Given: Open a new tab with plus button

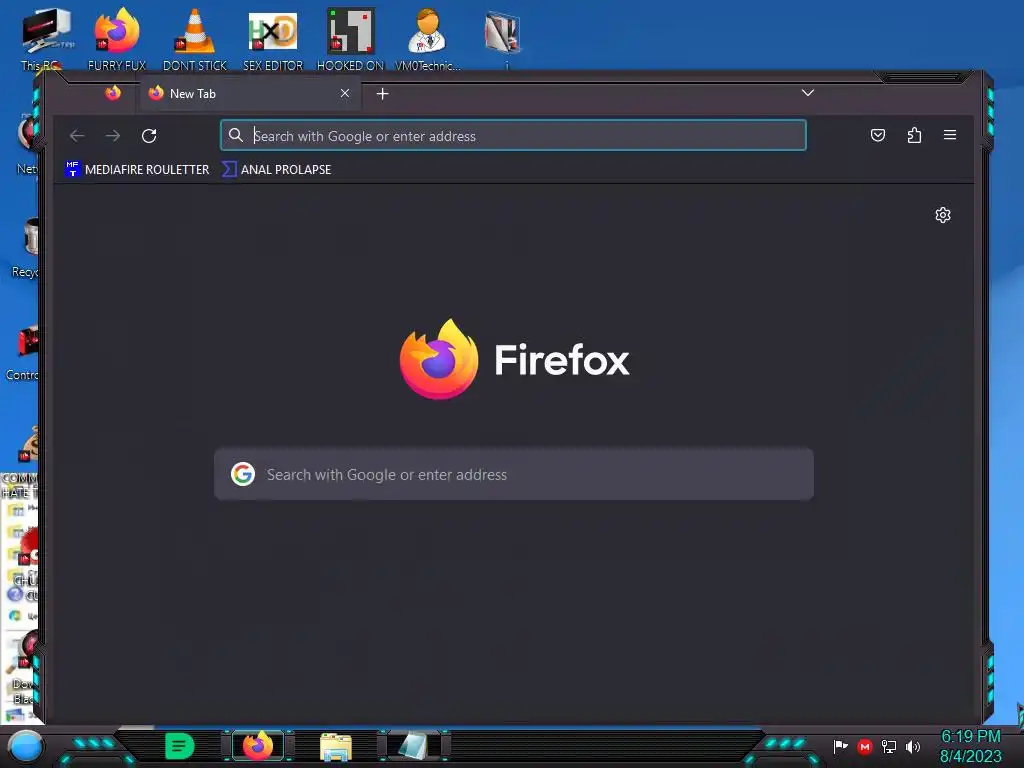Looking at the screenshot, I should (x=383, y=94).
